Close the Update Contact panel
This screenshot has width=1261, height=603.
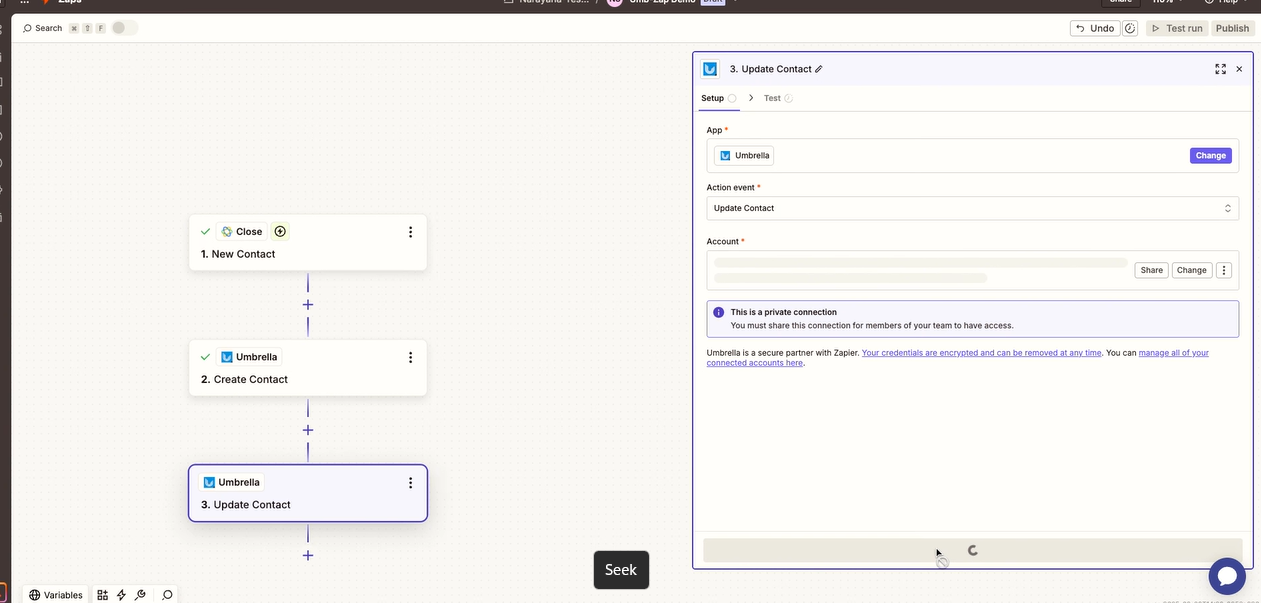pyautogui.click(x=1239, y=69)
